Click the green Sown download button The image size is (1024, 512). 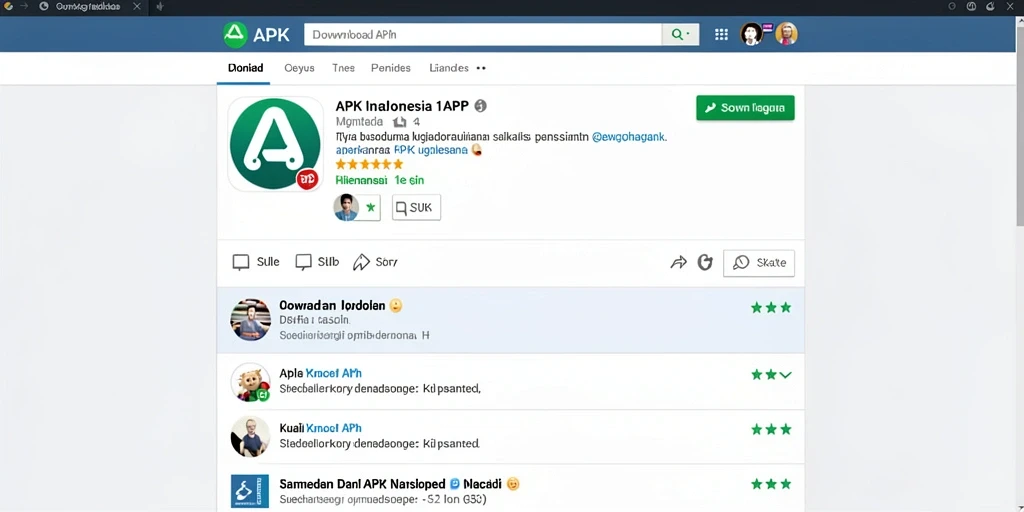click(745, 108)
